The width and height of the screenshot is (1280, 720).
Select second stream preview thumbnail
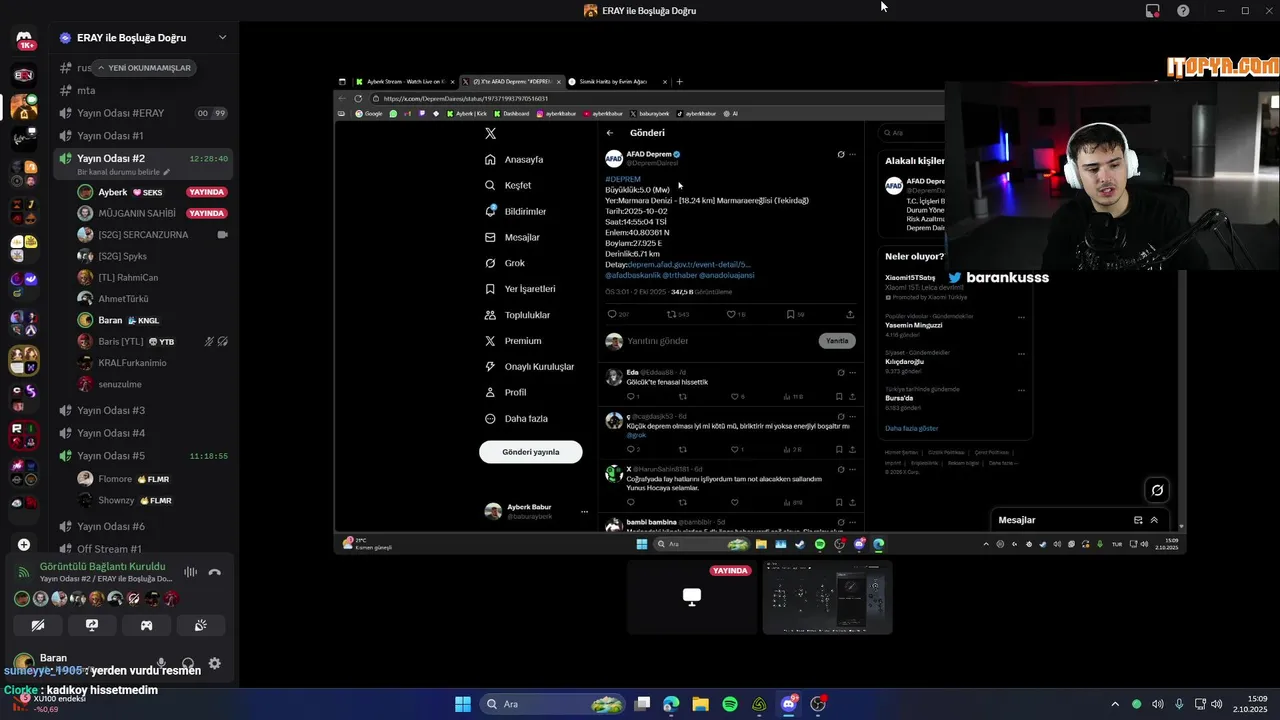827,597
